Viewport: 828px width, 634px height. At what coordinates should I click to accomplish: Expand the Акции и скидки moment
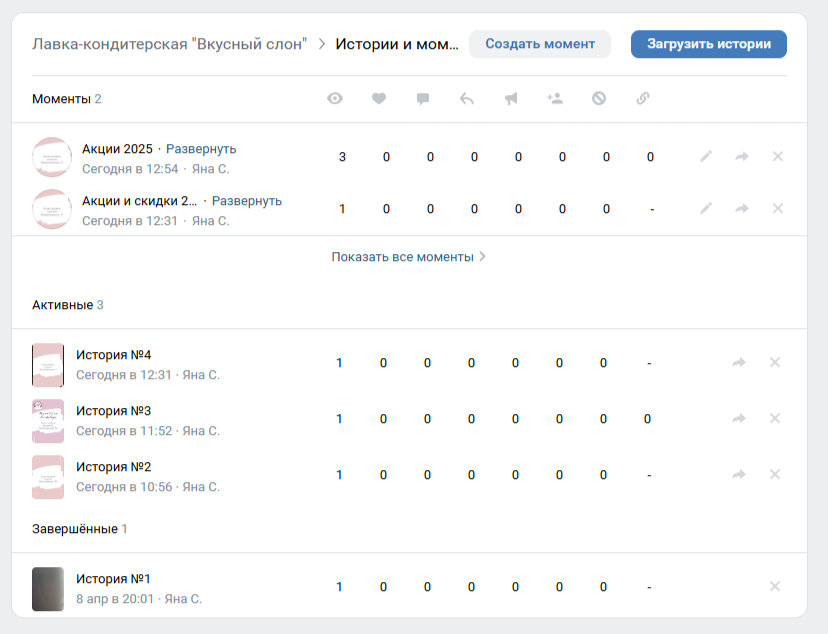point(247,201)
